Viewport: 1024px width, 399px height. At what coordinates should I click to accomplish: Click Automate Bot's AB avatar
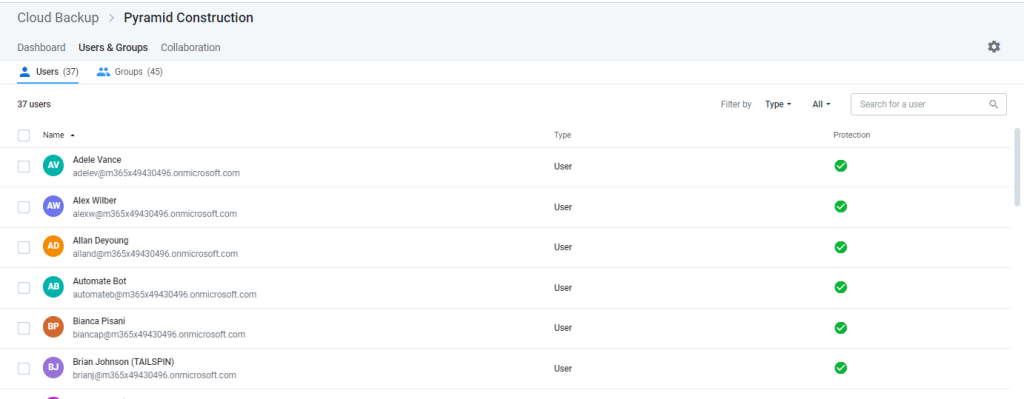tap(54, 287)
